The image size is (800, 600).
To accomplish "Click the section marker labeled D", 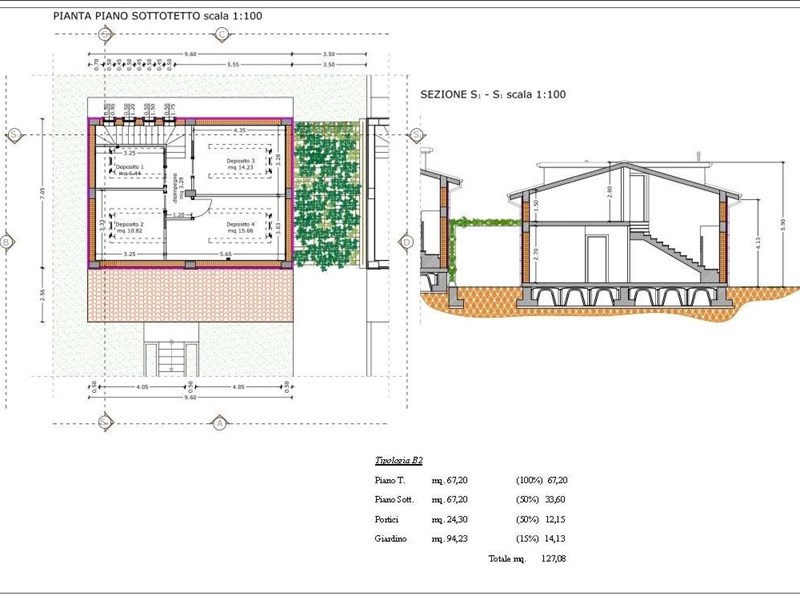I will tap(407, 241).
